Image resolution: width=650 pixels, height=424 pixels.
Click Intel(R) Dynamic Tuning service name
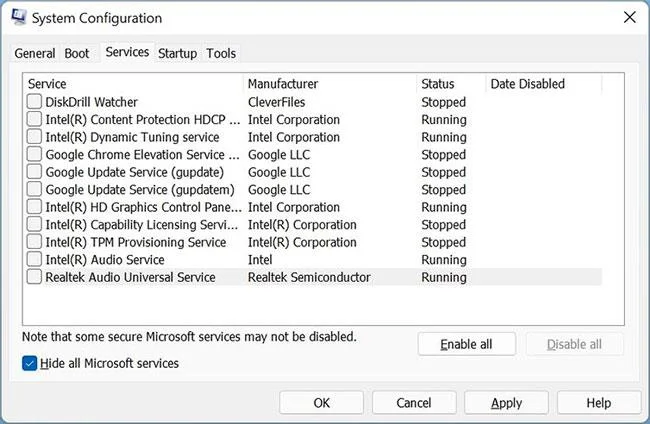pyautogui.click(x=132, y=137)
